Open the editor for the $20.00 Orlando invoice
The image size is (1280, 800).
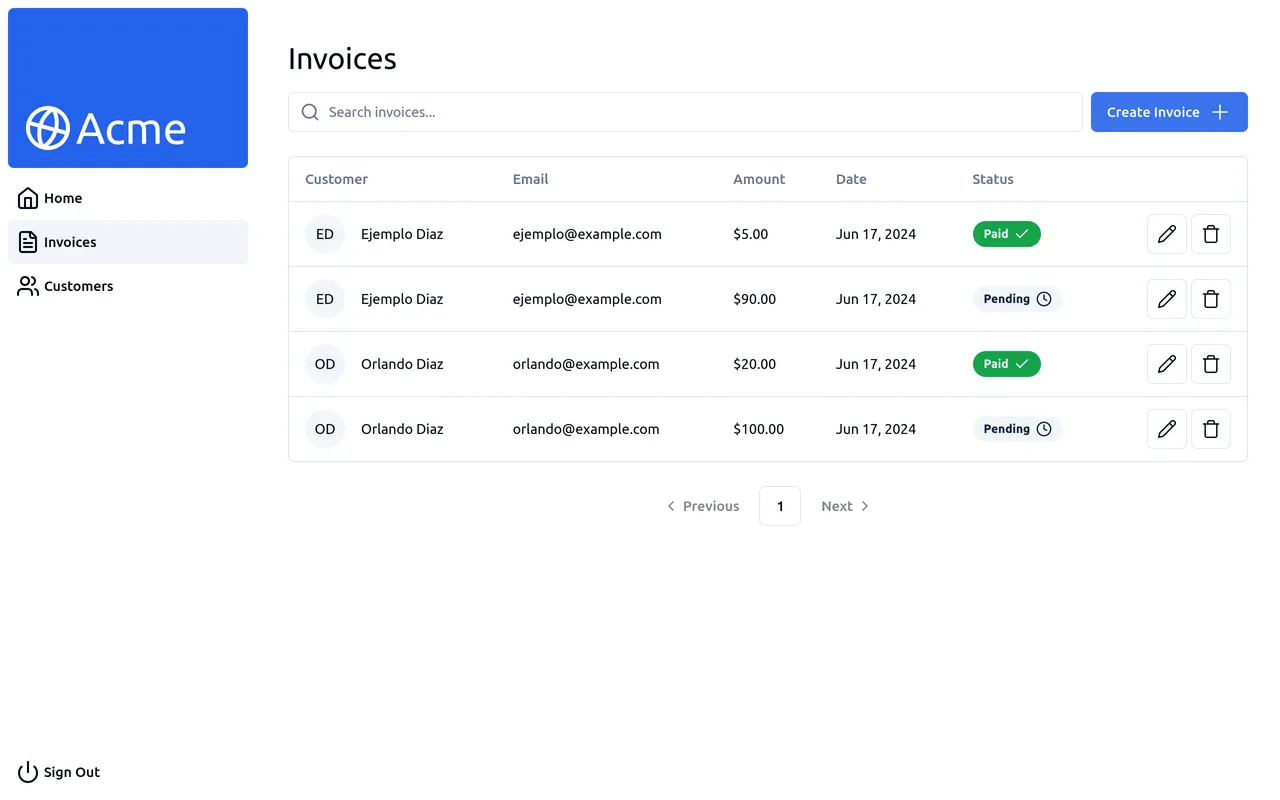[x=1166, y=364]
